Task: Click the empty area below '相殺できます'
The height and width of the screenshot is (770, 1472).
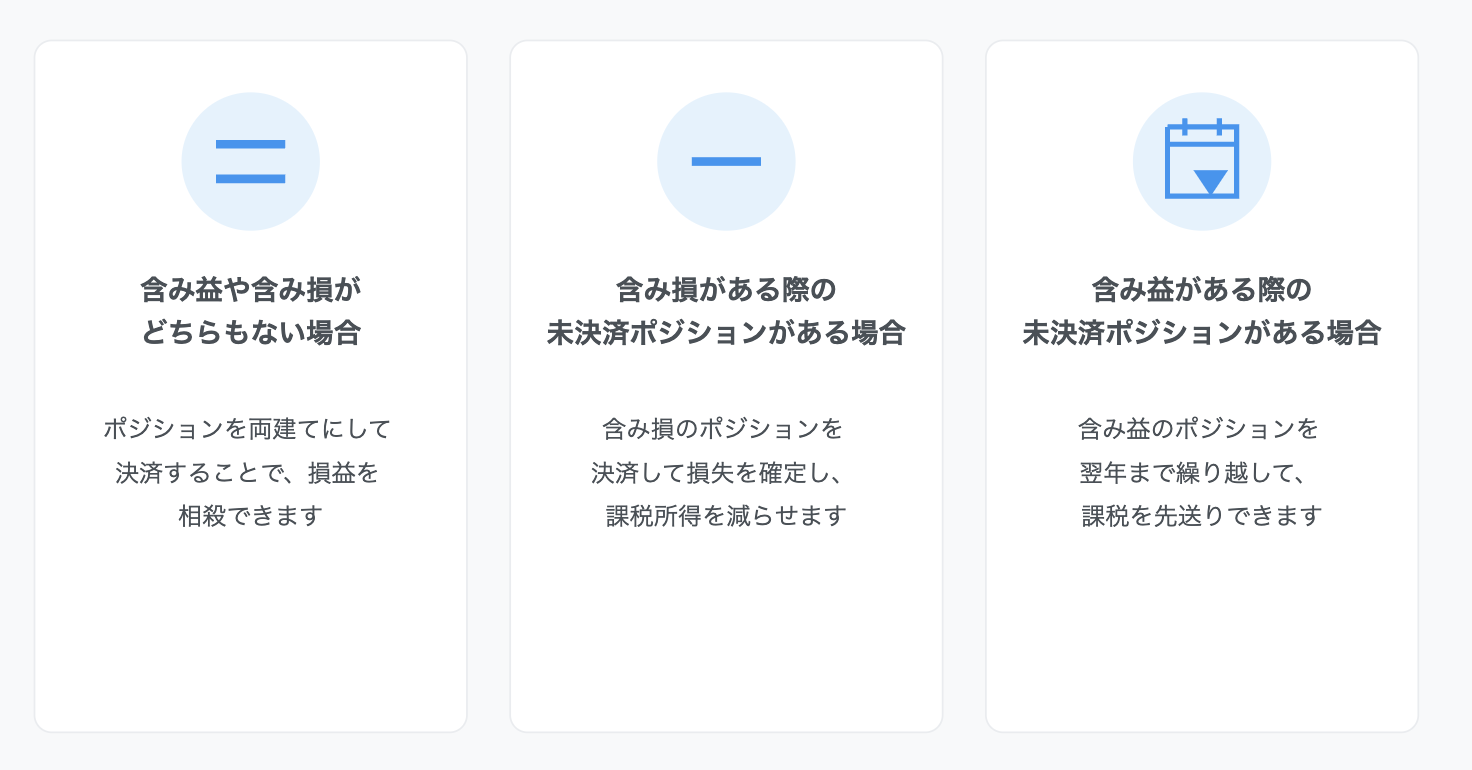Action: pos(250,630)
